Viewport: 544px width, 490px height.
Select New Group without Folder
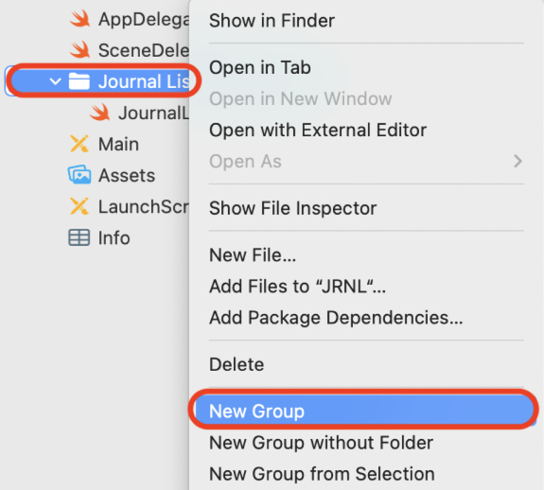[321, 442]
